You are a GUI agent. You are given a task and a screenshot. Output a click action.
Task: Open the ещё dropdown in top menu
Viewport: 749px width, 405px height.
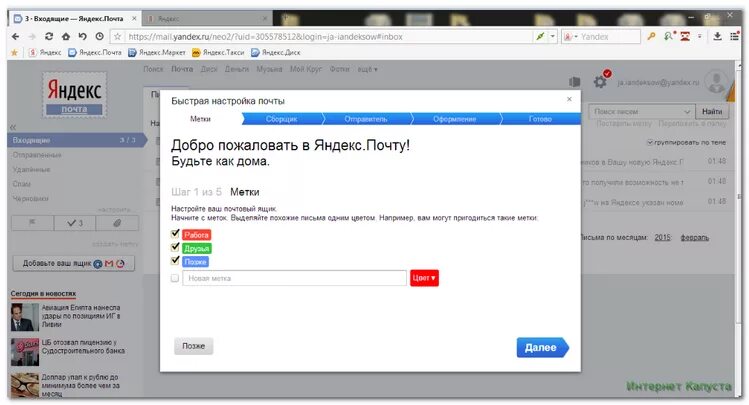coord(367,69)
